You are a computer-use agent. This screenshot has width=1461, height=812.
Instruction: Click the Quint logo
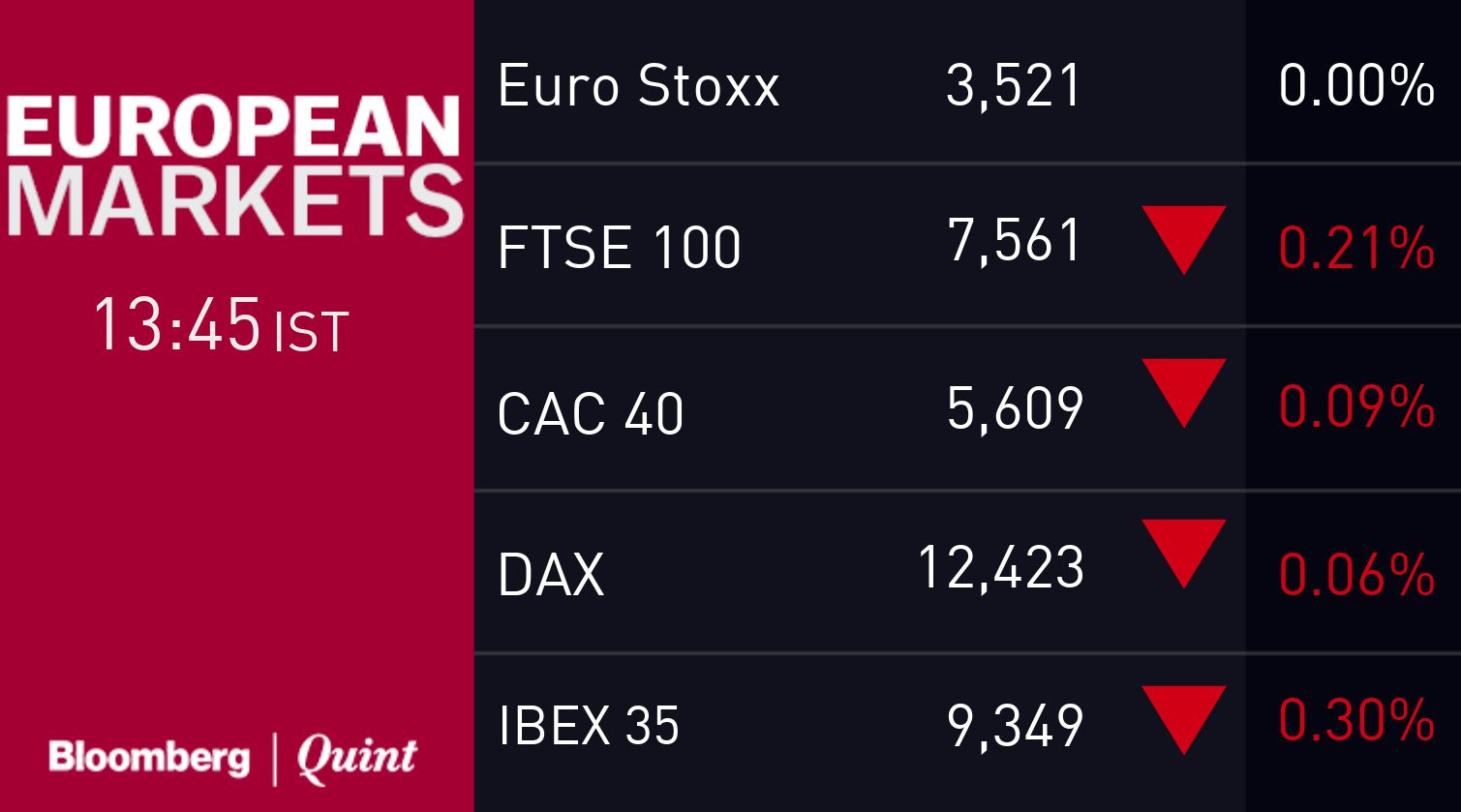pyautogui.click(x=356, y=758)
